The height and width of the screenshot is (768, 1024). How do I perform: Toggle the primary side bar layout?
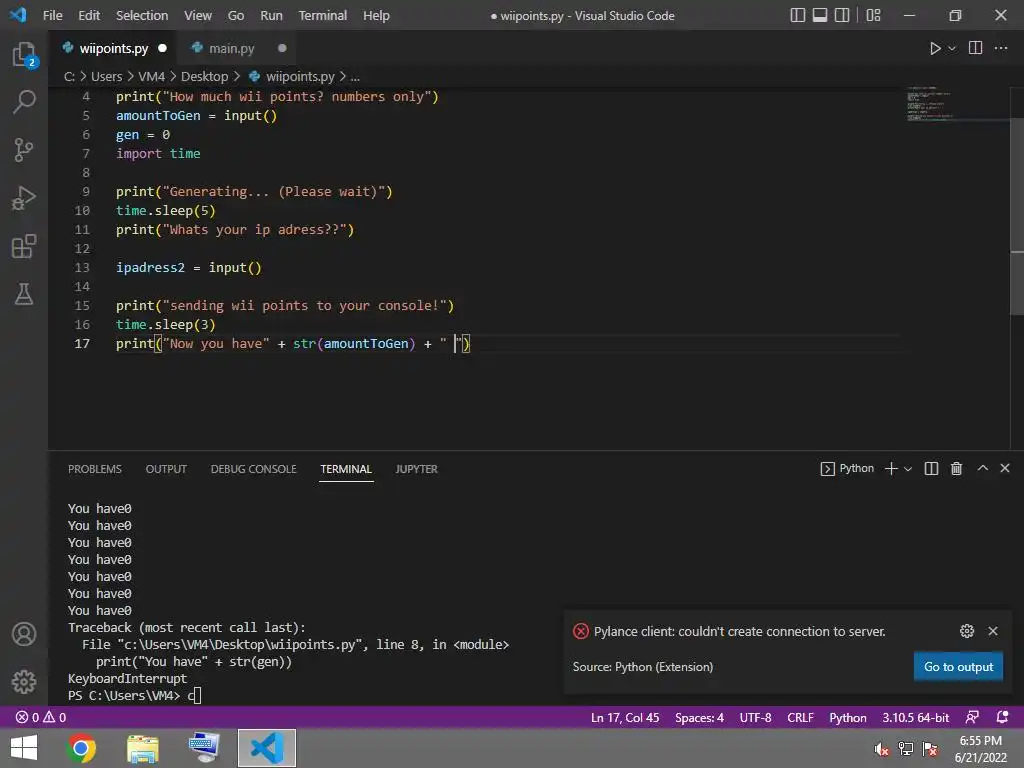pos(797,15)
